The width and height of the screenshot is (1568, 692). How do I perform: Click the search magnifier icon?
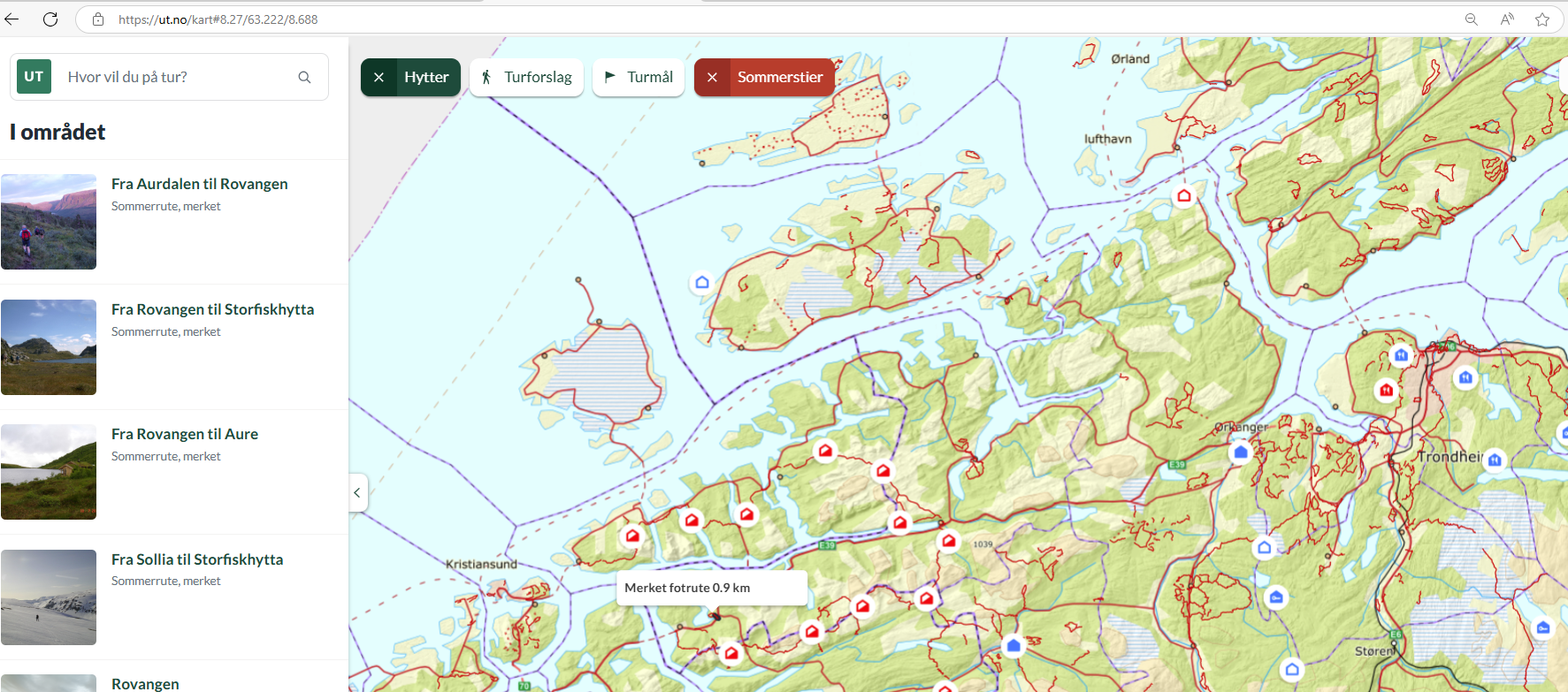click(304, 78)
